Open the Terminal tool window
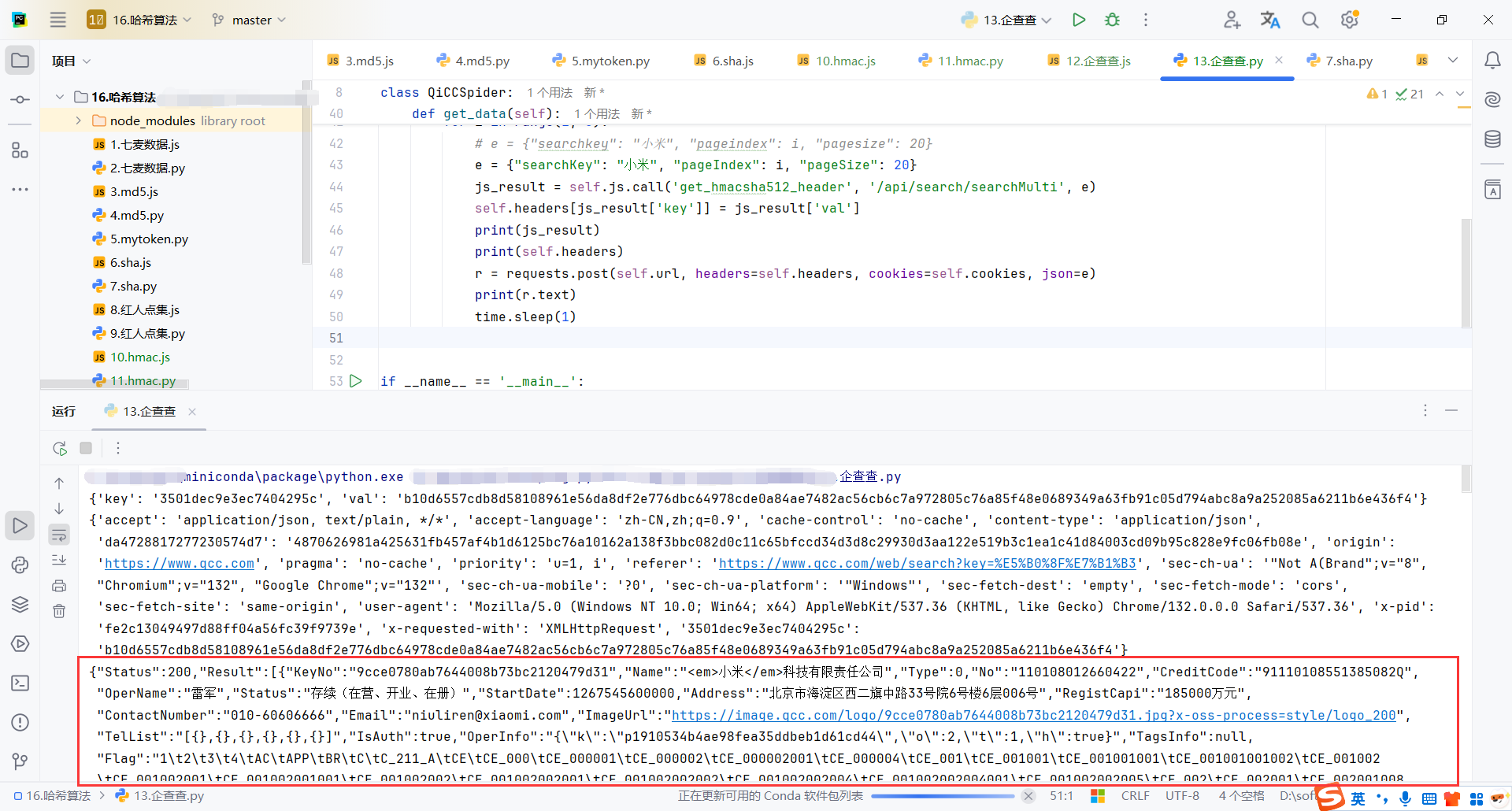Viewport: 1512px width, 811px height. pyautogui.click(x=20, y=683)
